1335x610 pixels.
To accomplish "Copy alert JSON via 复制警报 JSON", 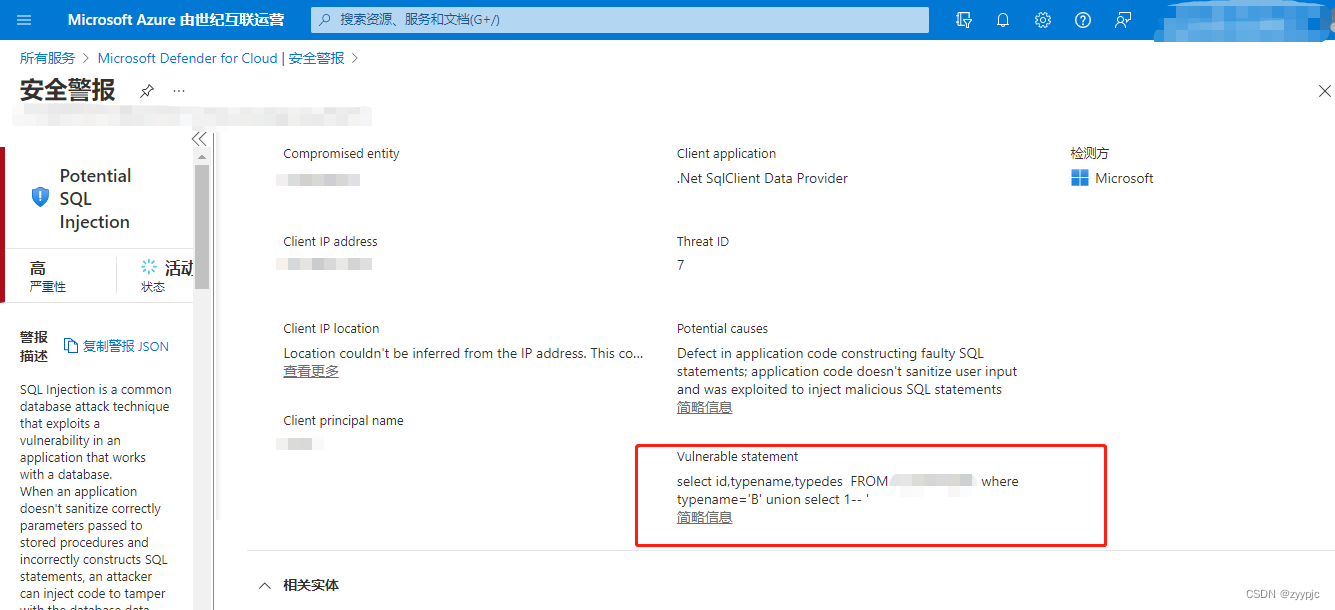I will 116,346.
